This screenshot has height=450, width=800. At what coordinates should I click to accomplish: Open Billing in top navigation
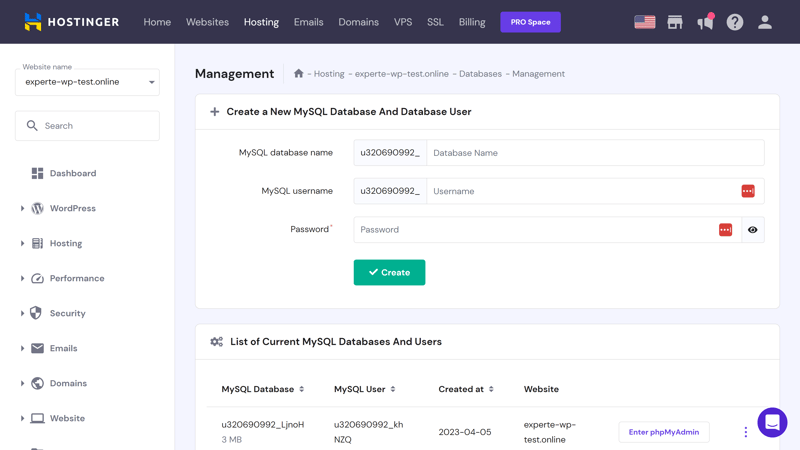tap(472, 22)
